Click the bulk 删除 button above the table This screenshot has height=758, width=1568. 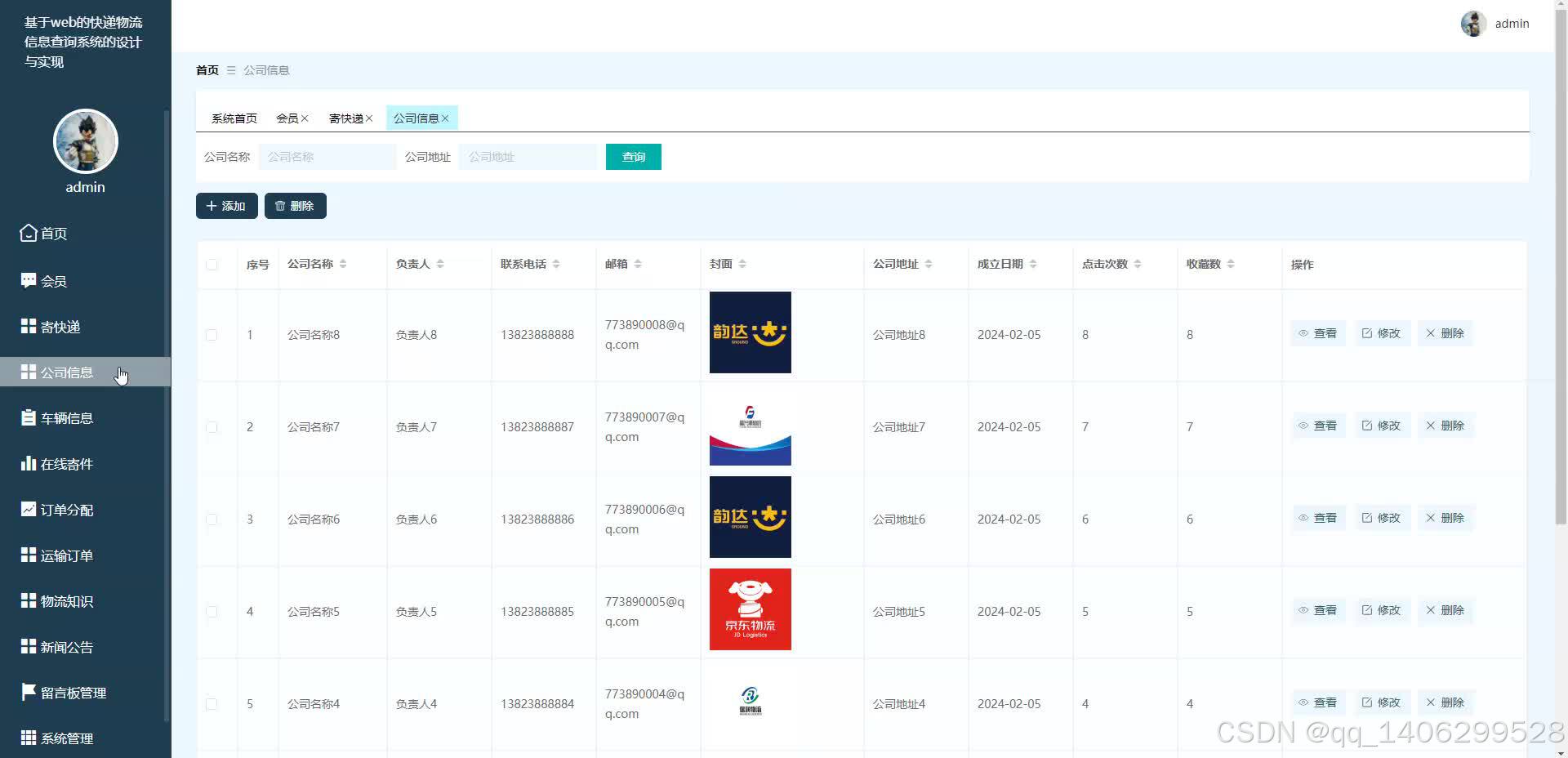pyautogui.click(x=296, y=206)
